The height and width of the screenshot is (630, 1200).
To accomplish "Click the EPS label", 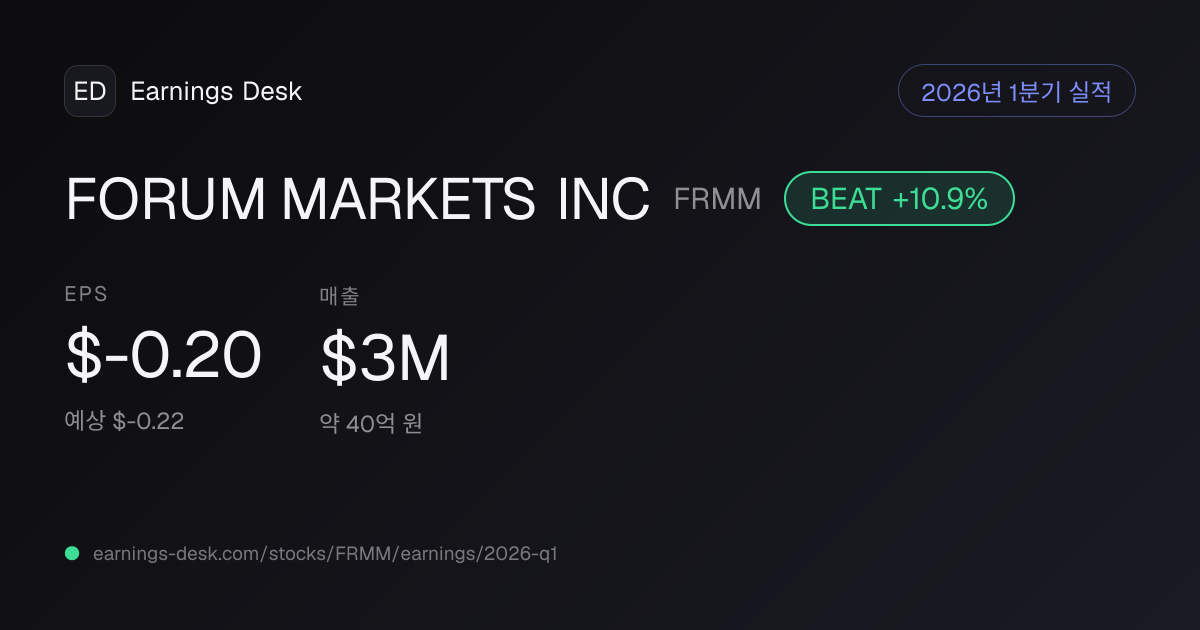I will click(86, 294).
